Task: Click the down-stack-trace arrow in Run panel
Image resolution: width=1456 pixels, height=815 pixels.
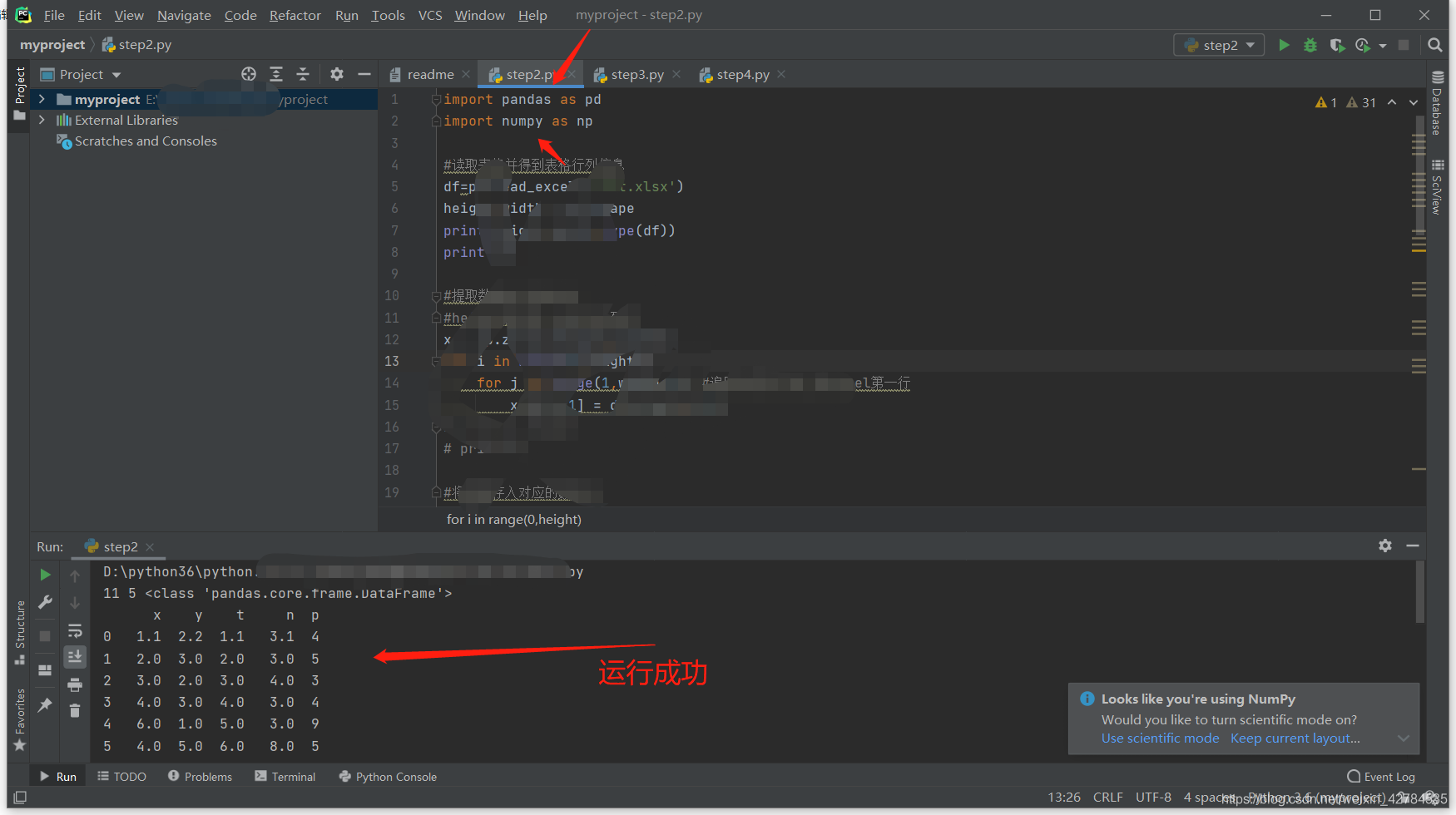Action: click(75, 602)
